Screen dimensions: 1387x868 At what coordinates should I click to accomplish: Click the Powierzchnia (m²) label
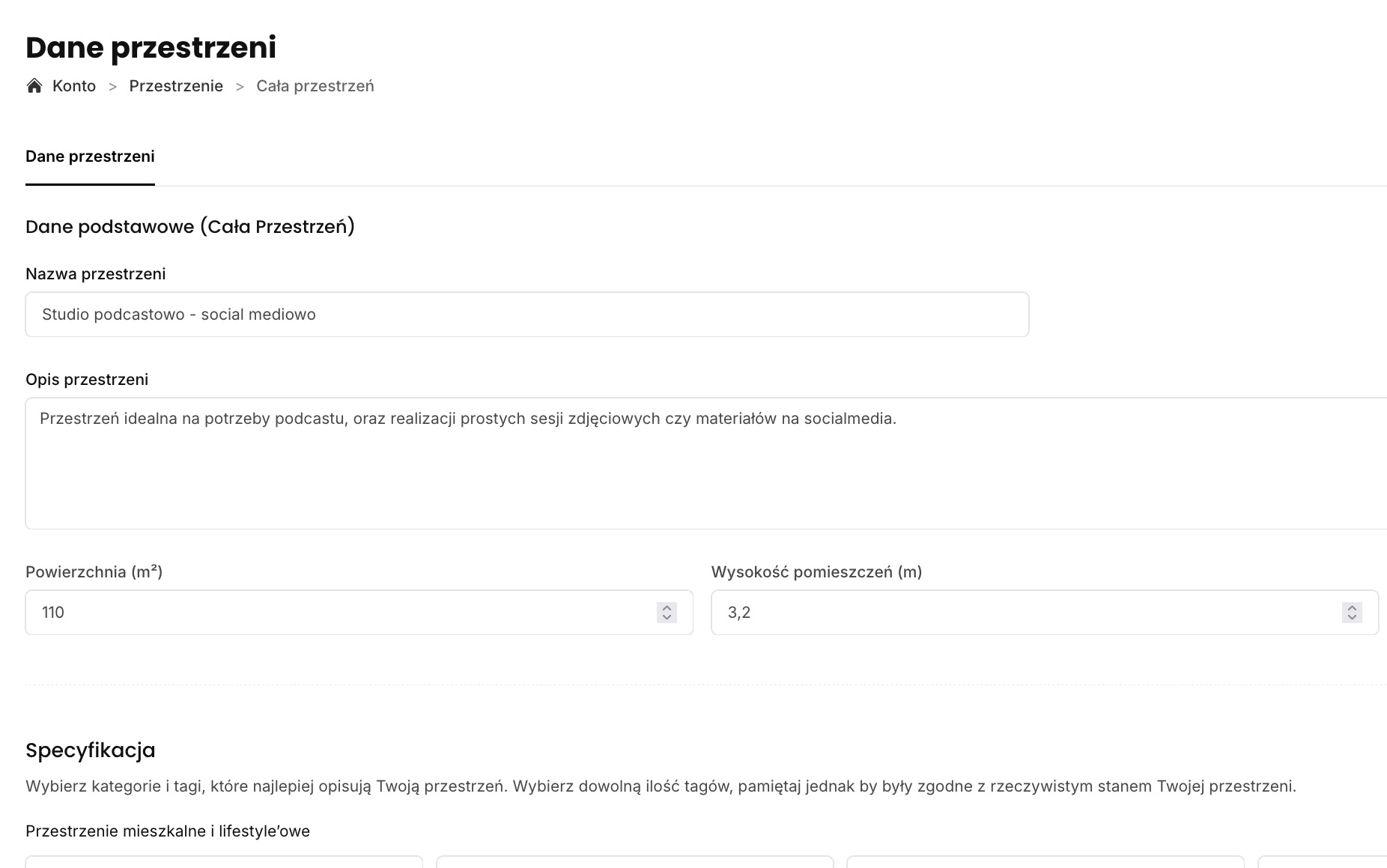coord(94,572)
